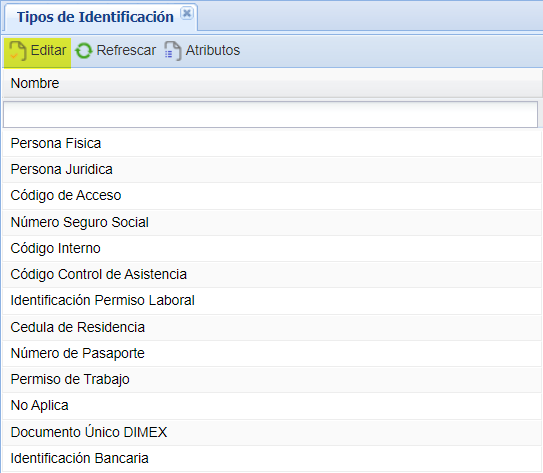The height and width of the screenshot is (473, 543).
Task: Select the Número Seguro Social row
Action: tap(272, 222)
